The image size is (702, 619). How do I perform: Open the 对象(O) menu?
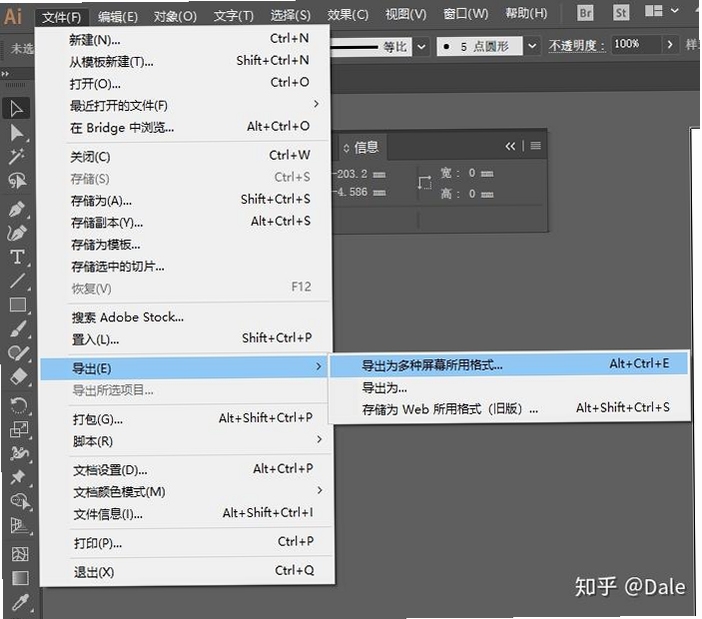pos(175,17)
